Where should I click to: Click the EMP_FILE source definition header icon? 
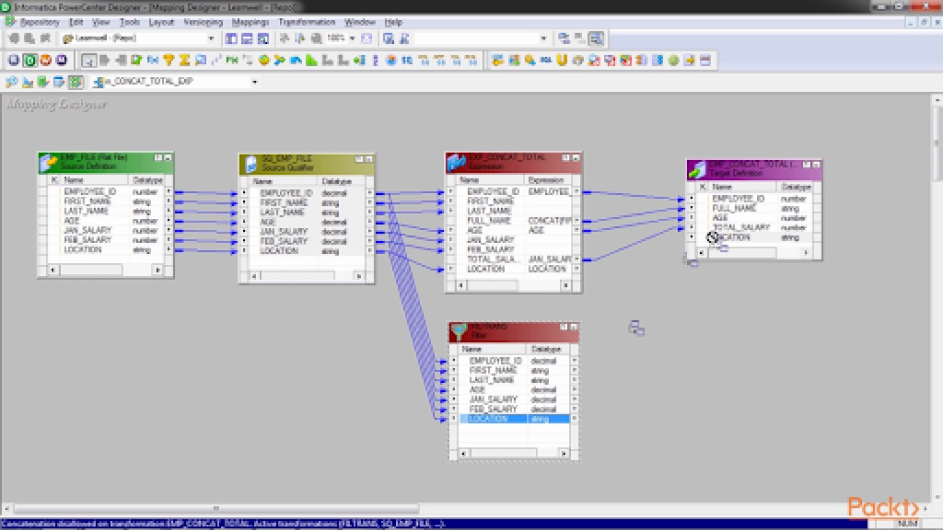49,161
